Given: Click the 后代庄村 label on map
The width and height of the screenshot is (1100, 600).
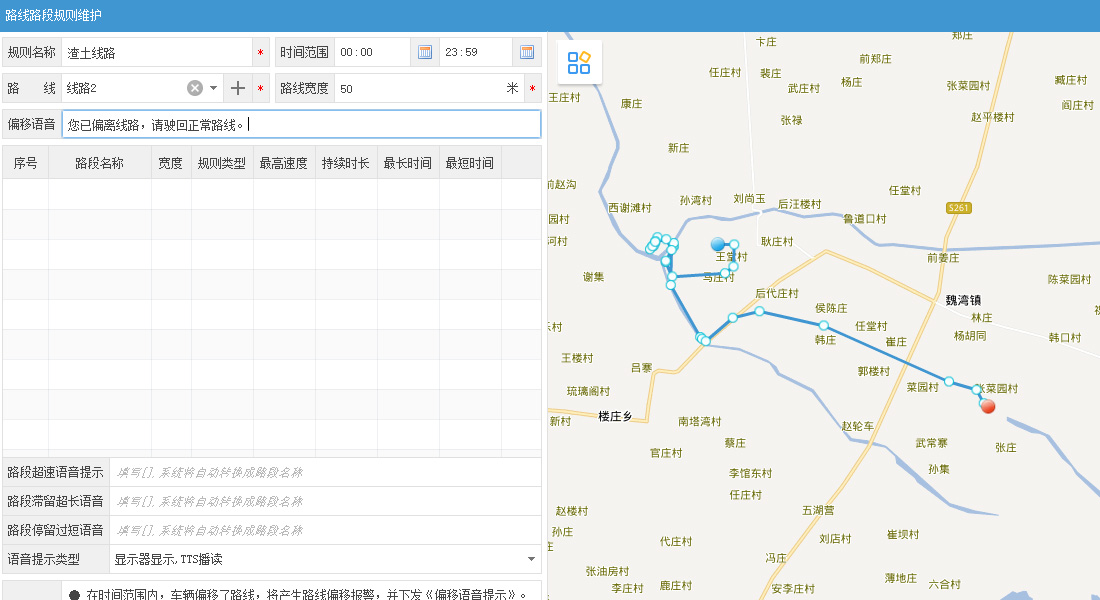Looking at the screenshot, I should 777,293.
